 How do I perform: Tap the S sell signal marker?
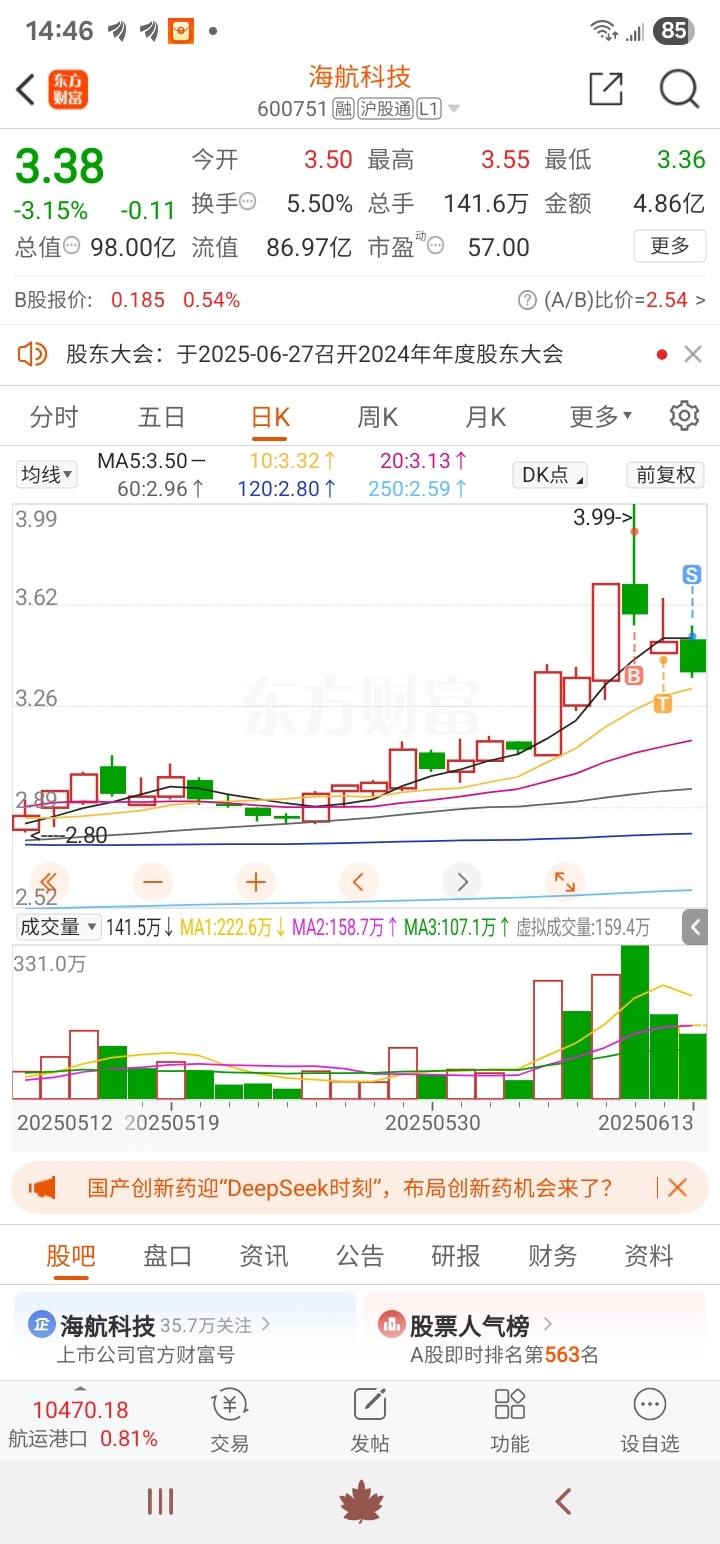click(692, 574)
